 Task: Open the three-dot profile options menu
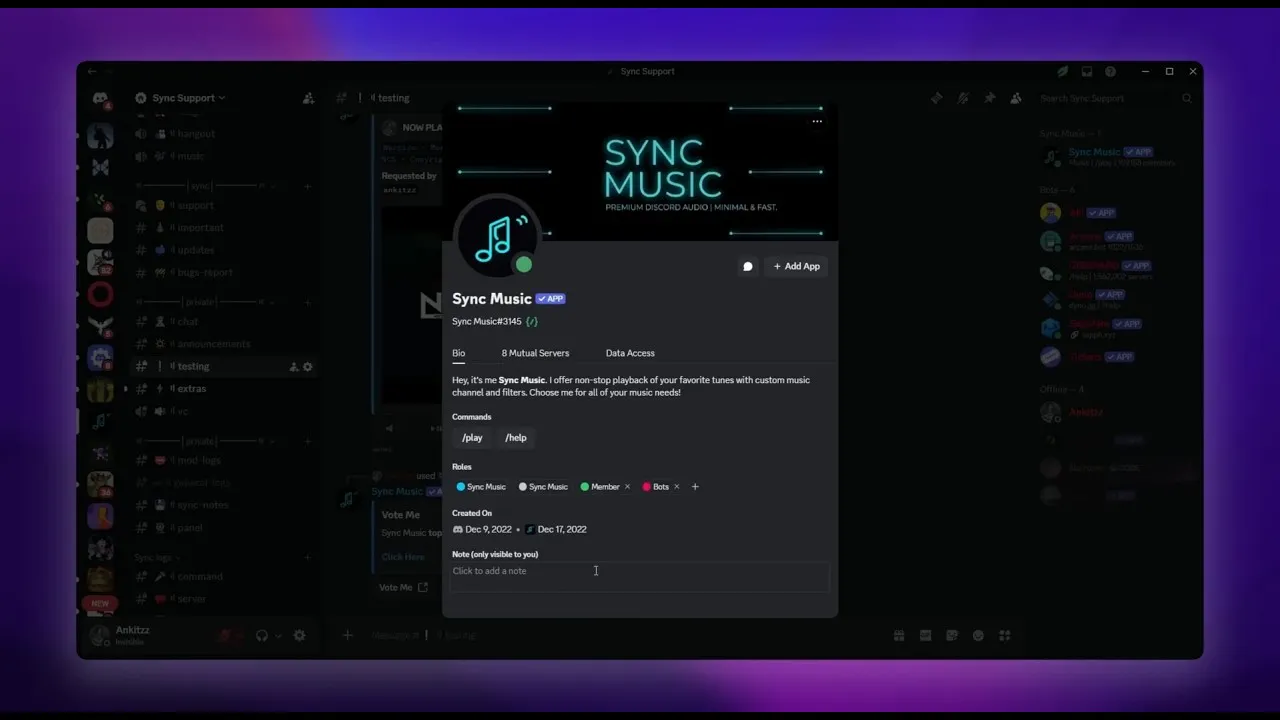click(x=817, y=122)
